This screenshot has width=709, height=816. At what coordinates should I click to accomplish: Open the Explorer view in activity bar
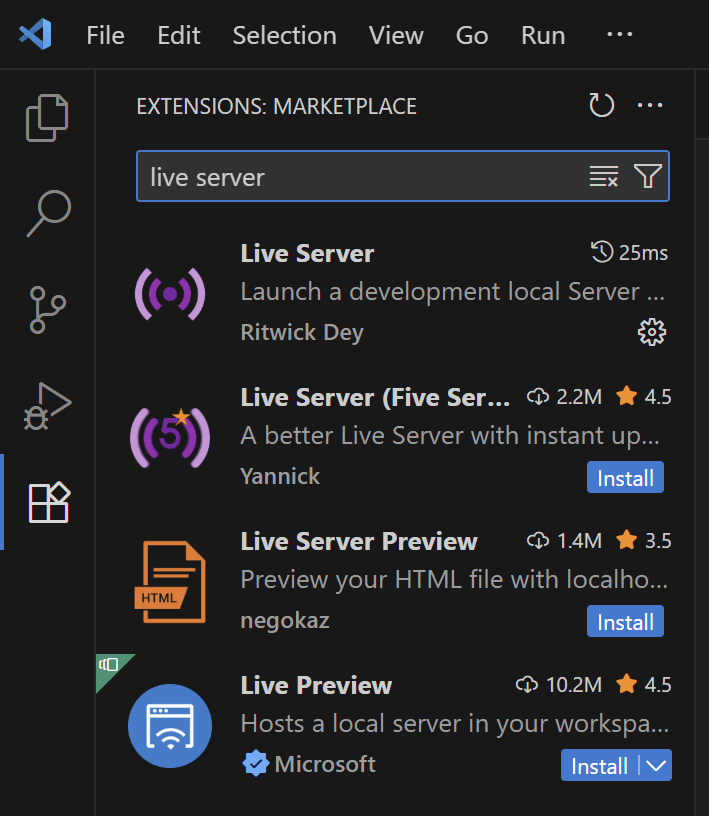tap(47, 118)
